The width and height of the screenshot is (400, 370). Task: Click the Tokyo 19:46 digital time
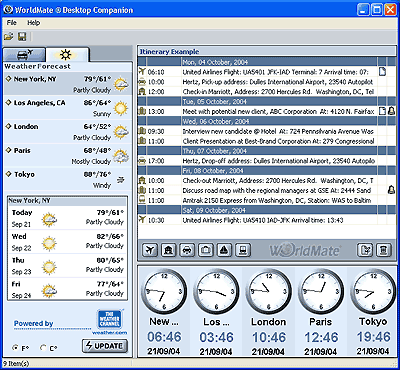[373, 337]
